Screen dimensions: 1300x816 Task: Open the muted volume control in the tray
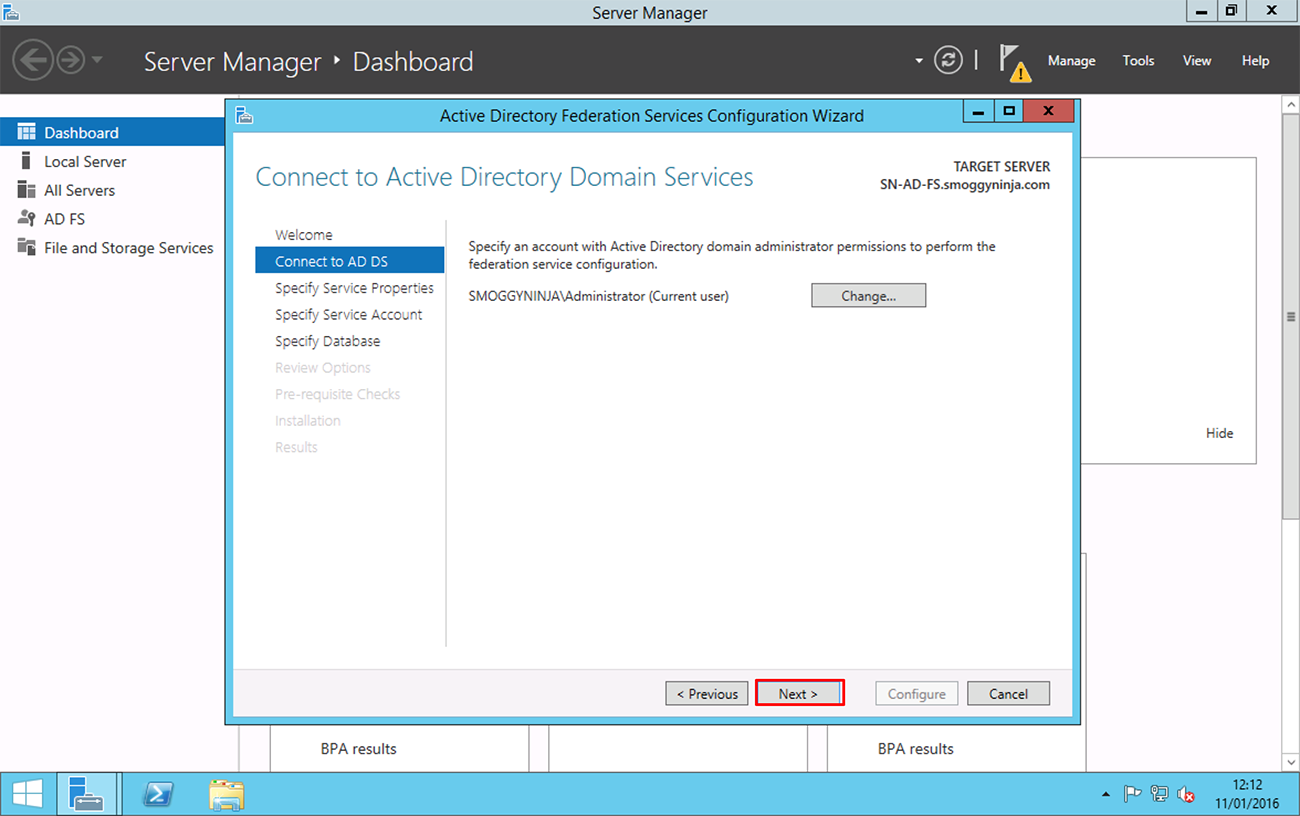(x=1186, y=793)
